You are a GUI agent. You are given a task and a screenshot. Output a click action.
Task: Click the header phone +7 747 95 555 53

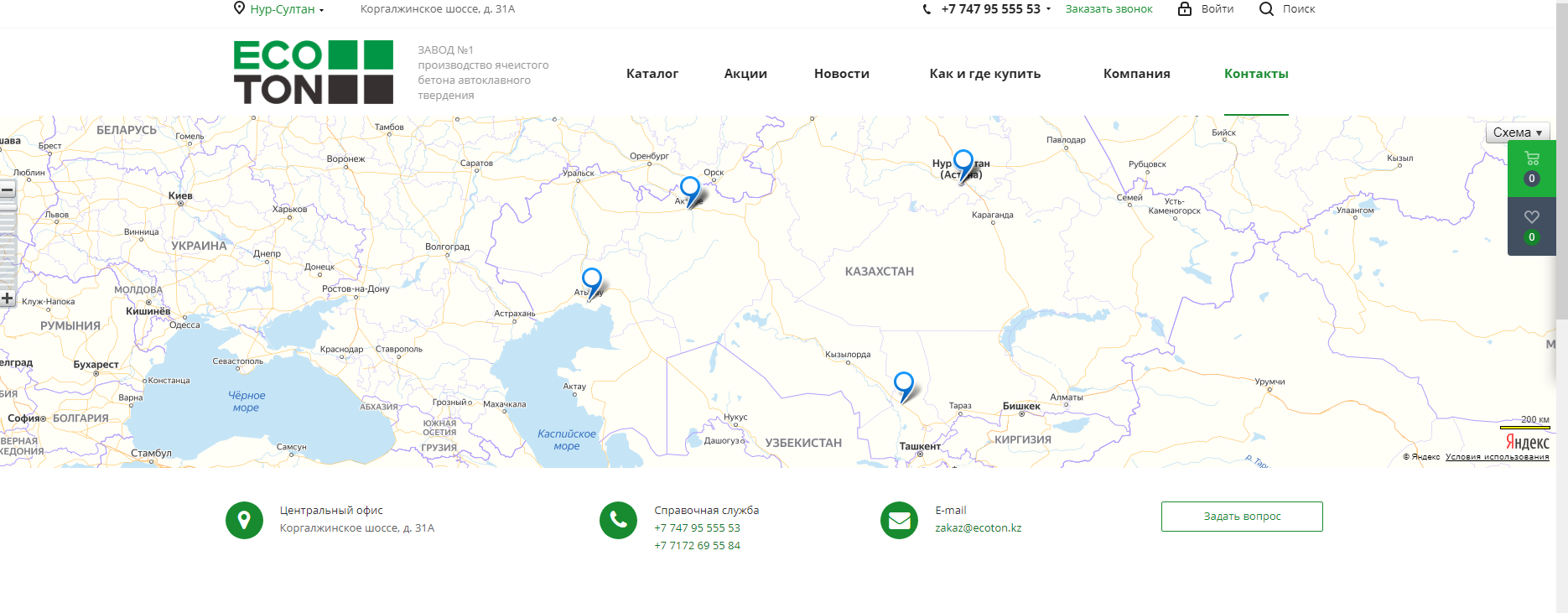990,9
